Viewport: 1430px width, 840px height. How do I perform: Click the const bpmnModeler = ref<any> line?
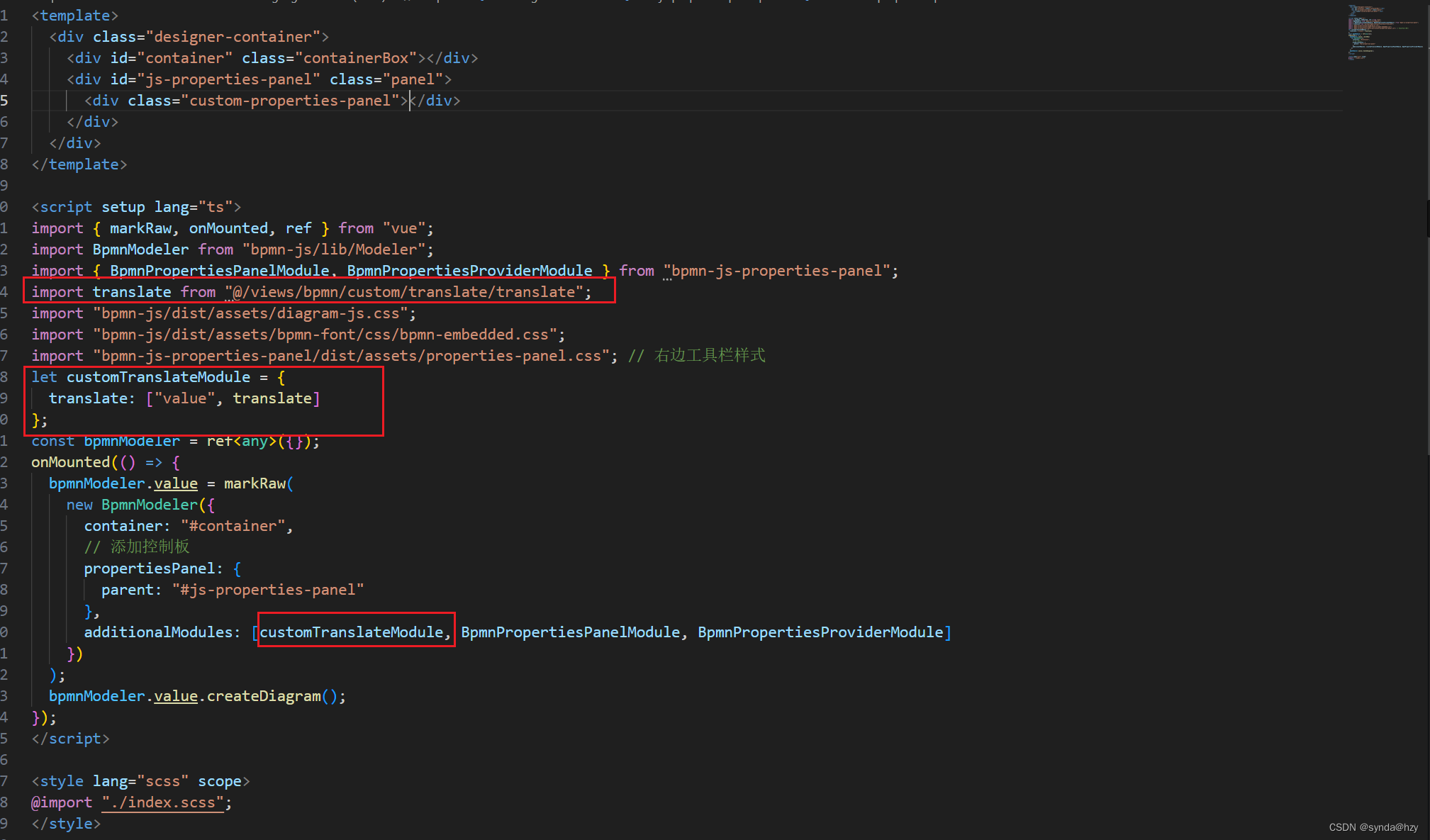tap(176, 441)
